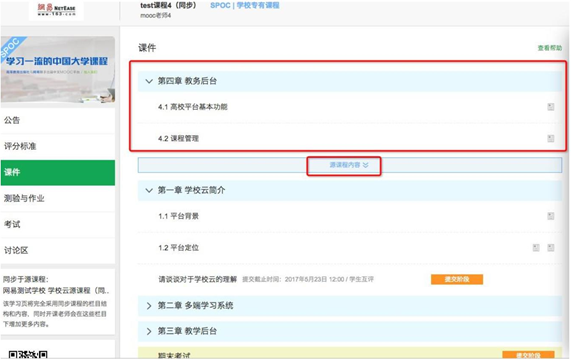Image resolution: width=573 pixels, height=361 pixels.
Task: Open the 测验与作业 sidebar menu
Action: point(58,198)
